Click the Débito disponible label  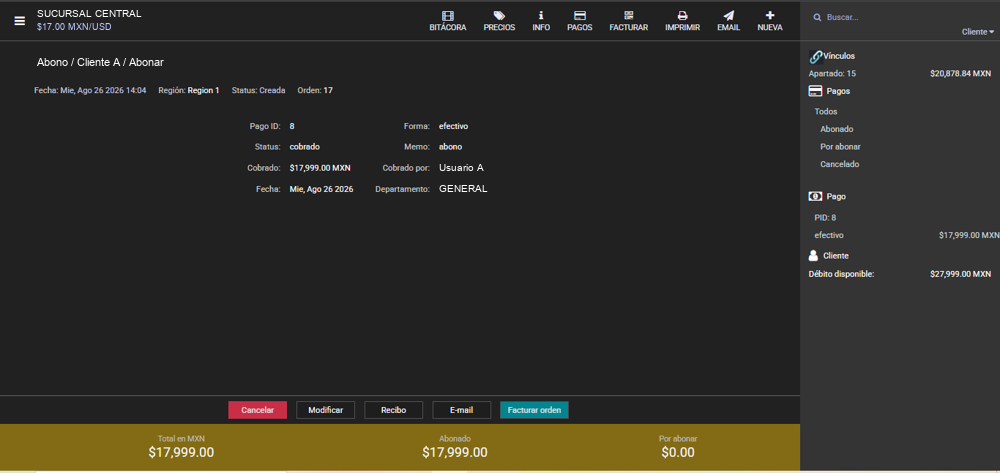[841, 274]
